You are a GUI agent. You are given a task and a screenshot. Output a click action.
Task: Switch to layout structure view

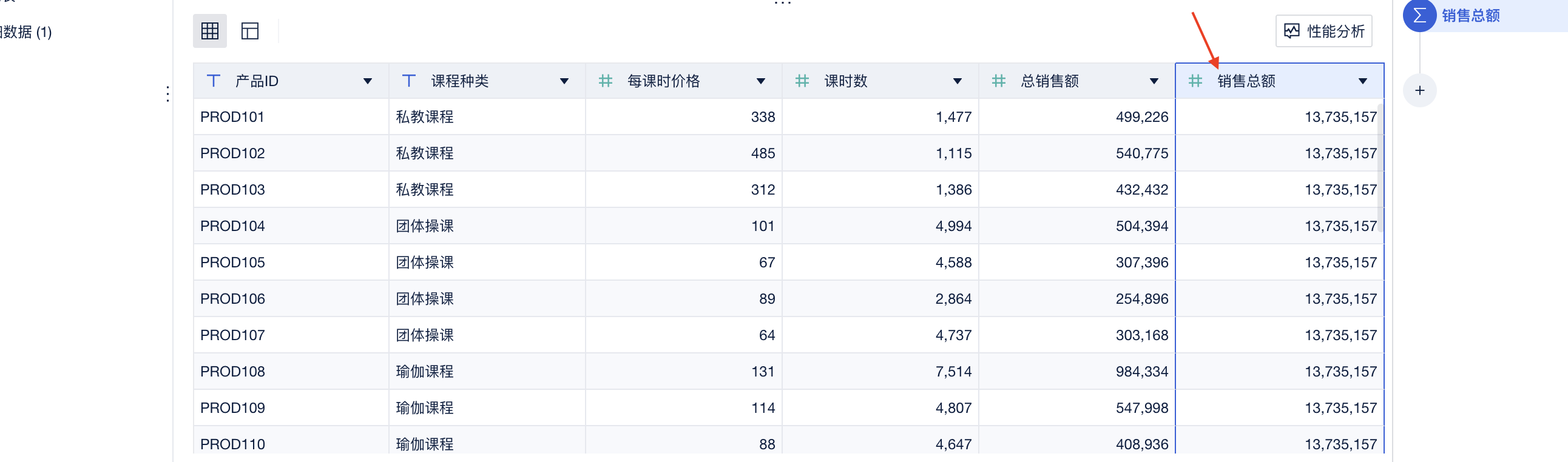249,31
